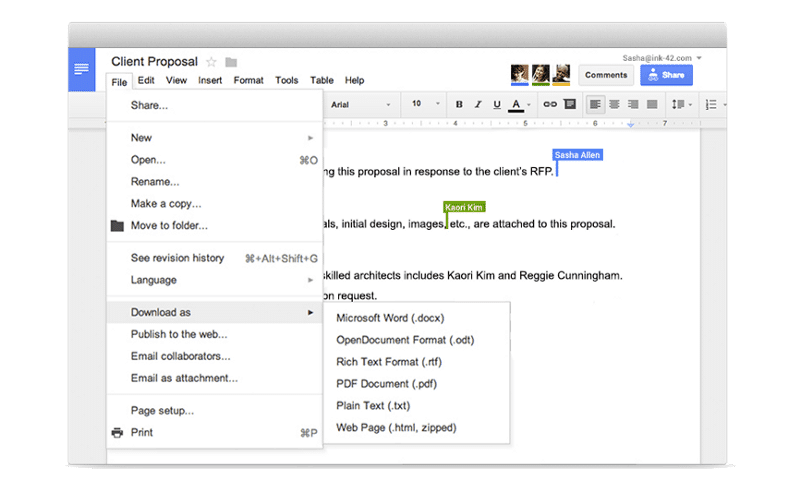Open the View menu
The width and height of the screenshot is (788, 491).
(x=176, y=80)
